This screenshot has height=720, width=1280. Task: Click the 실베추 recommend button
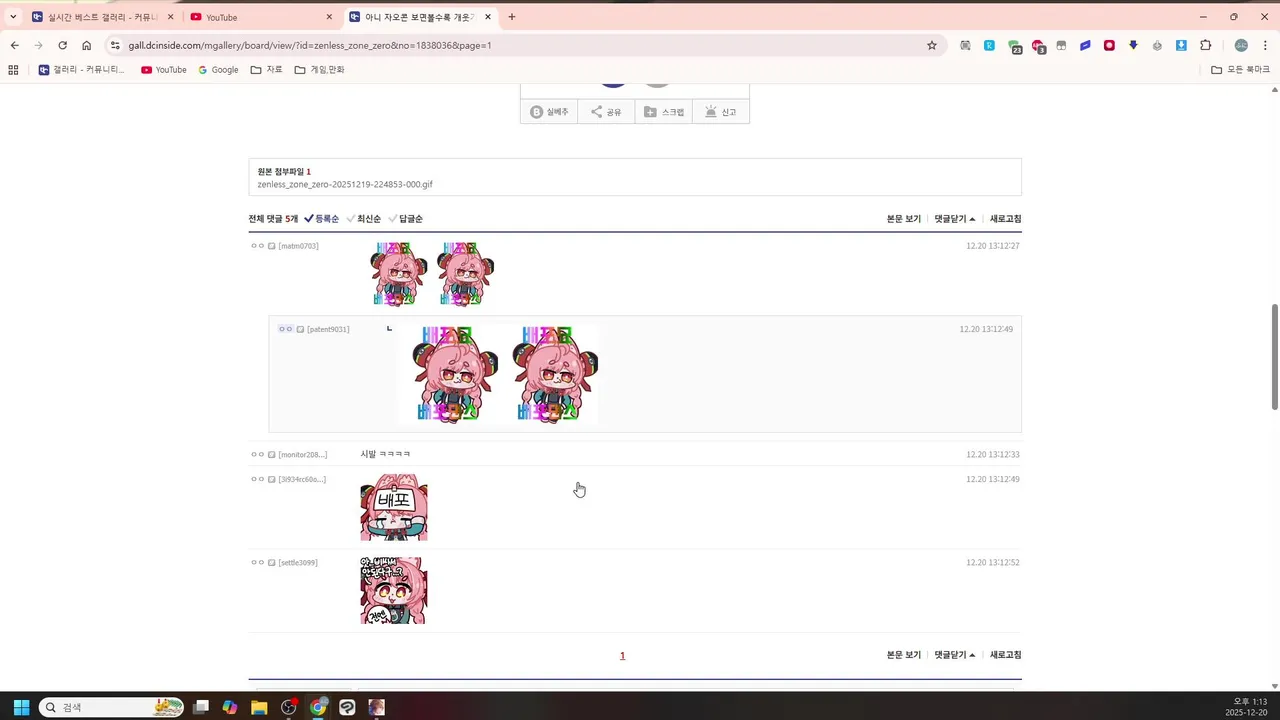pos(549,112)
